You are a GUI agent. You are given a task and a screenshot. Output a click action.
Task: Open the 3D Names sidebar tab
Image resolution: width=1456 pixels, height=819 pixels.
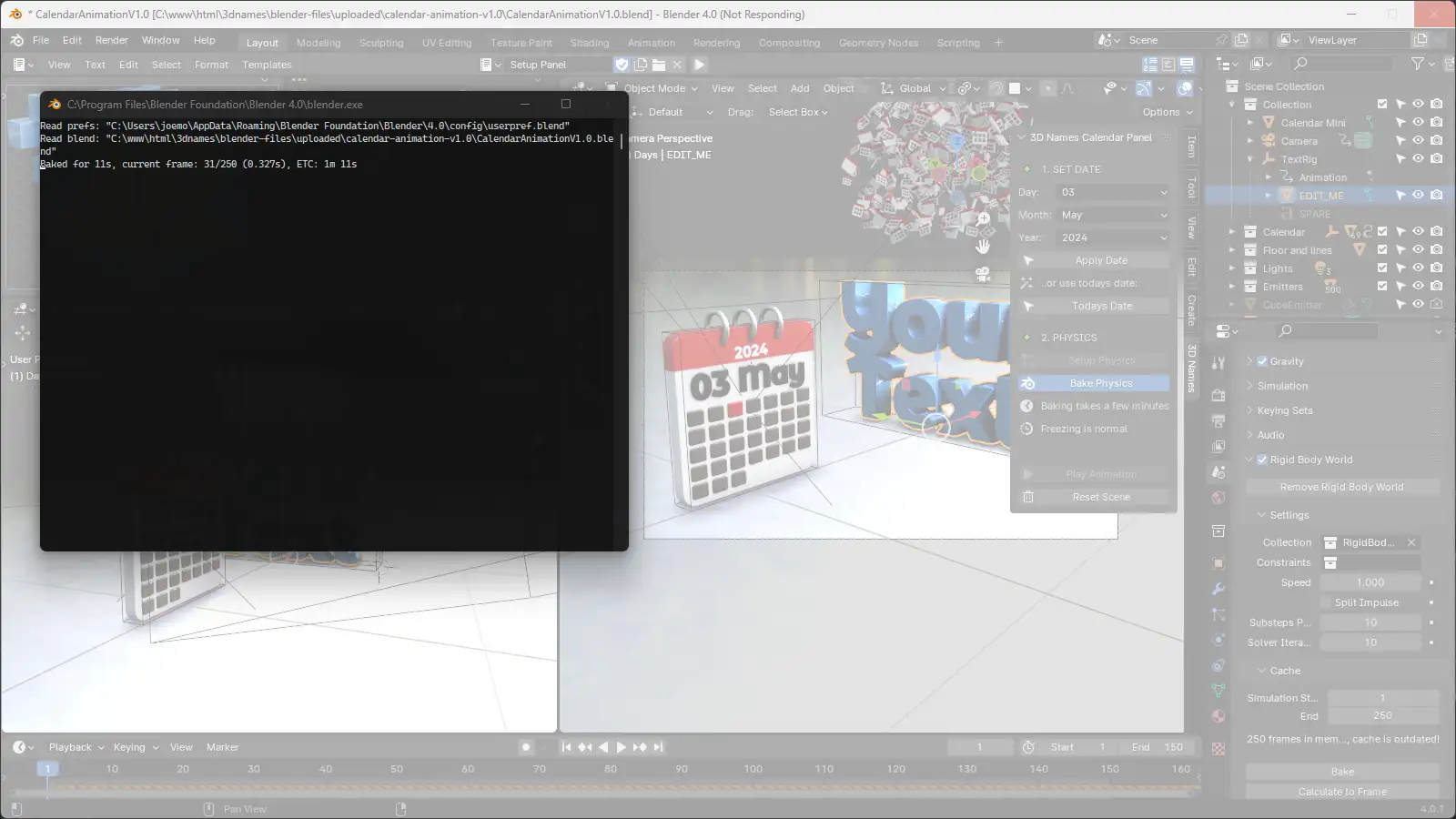point(1191,368)
